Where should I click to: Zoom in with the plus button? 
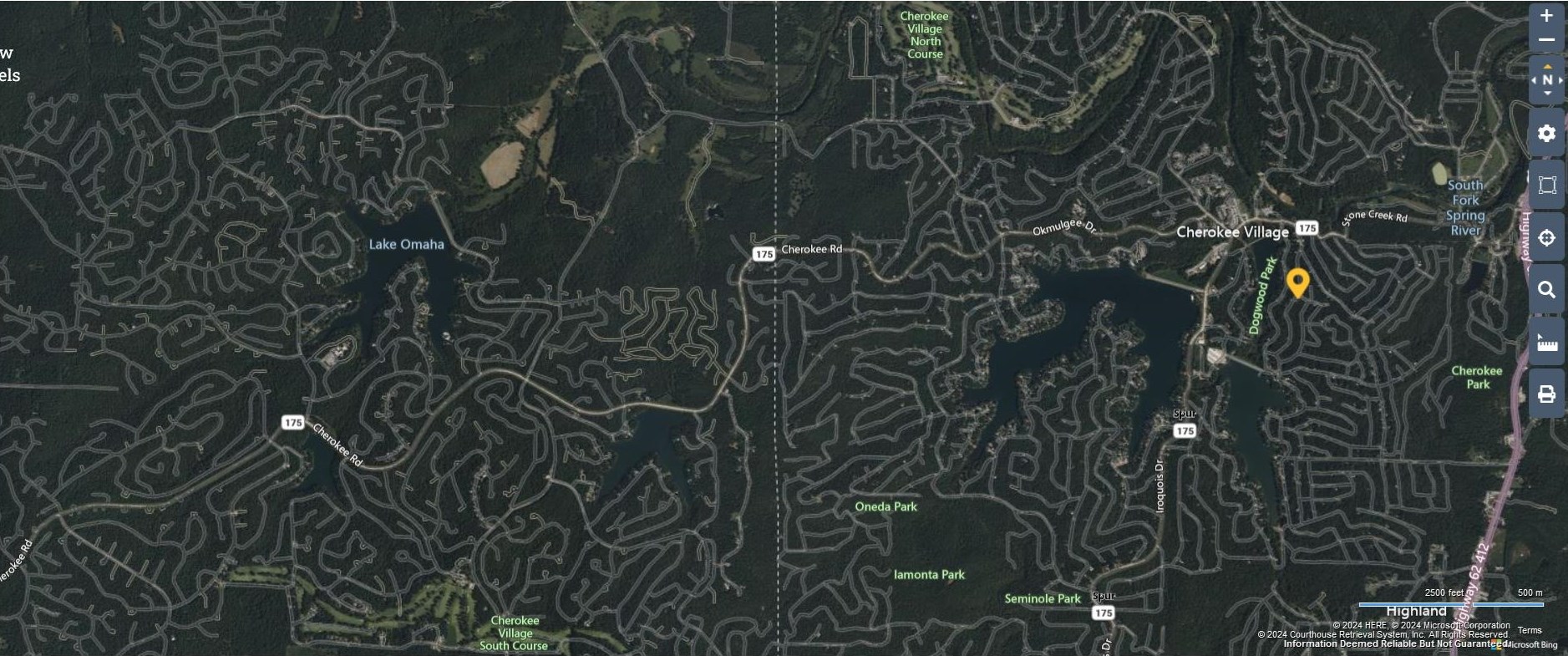(x=1546, y=16)
